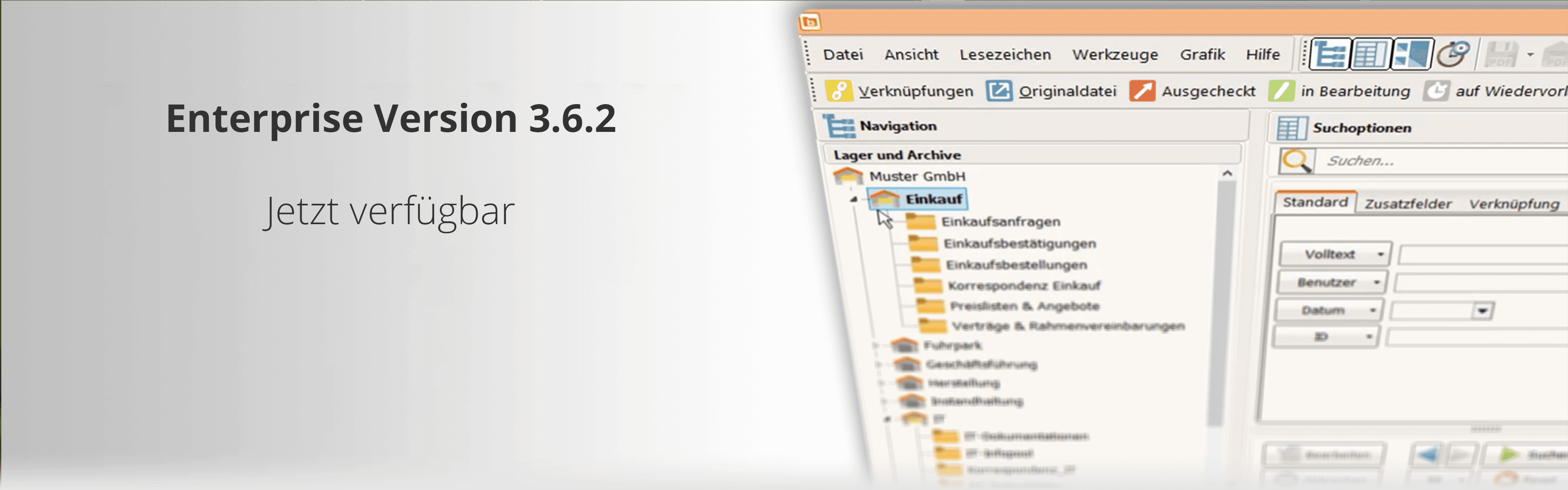Select the Einkauf archive node
The height and width of the screenshot is (490, 1568).
(917, 199)
